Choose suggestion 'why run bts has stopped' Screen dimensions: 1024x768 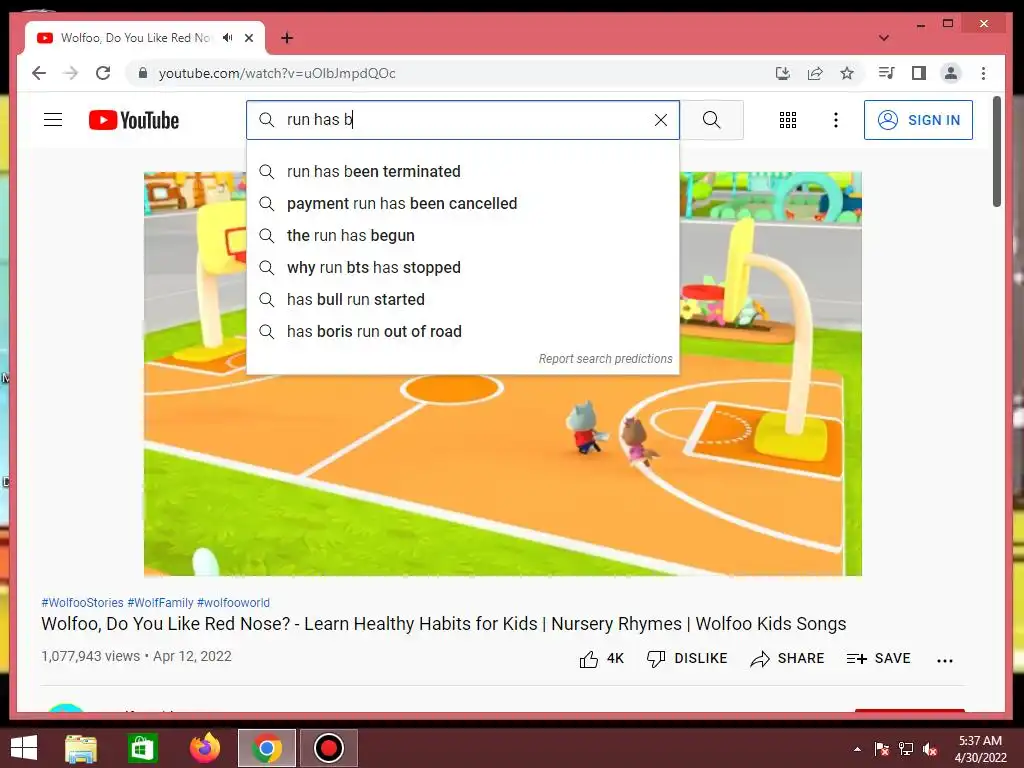462,268
